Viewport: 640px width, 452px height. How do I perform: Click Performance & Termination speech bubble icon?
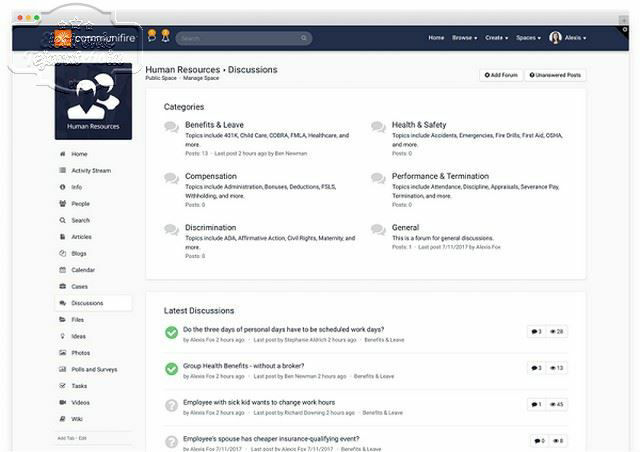[378, 178]
